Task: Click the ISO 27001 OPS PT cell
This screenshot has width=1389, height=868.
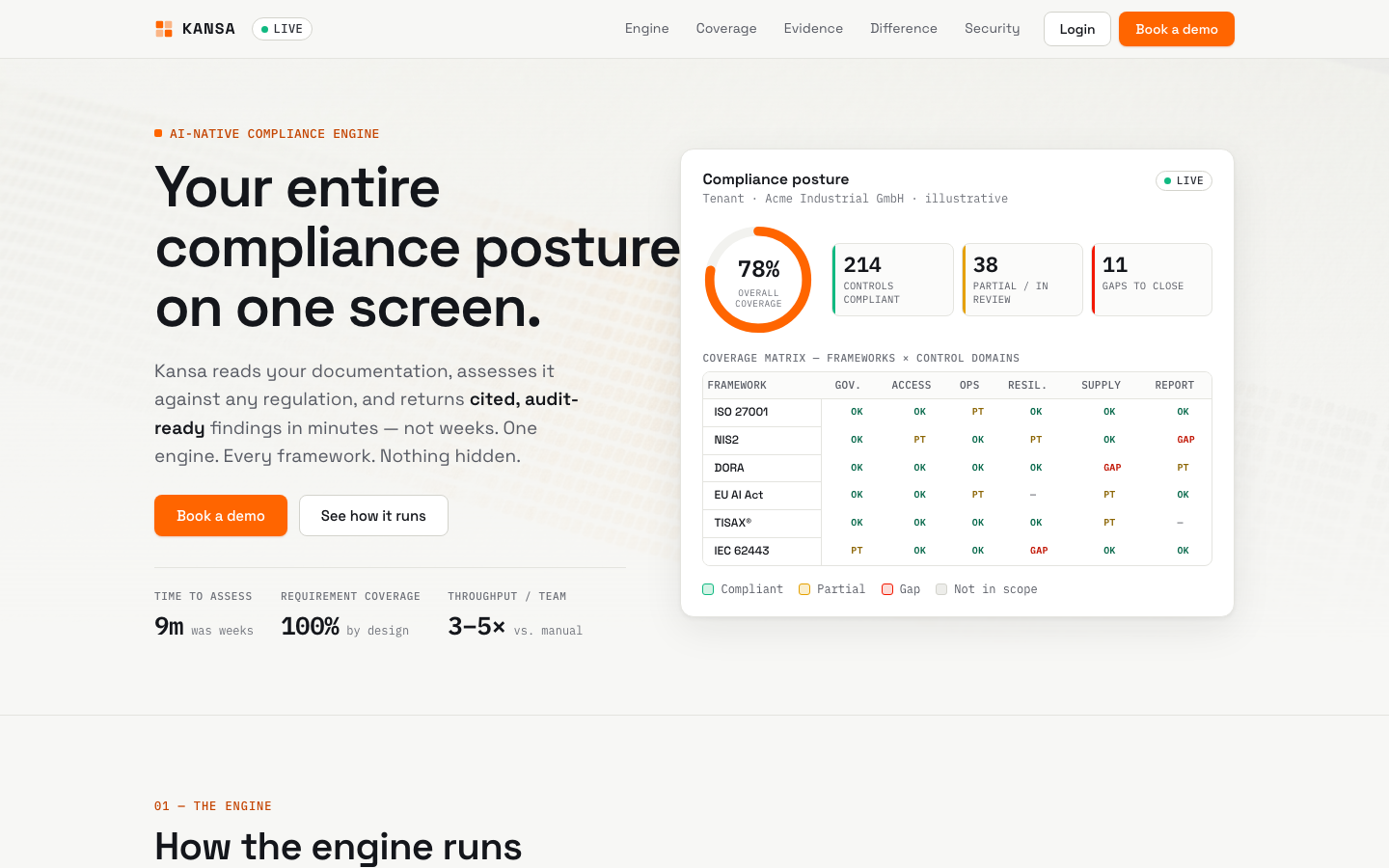Action: click(978, 412)
